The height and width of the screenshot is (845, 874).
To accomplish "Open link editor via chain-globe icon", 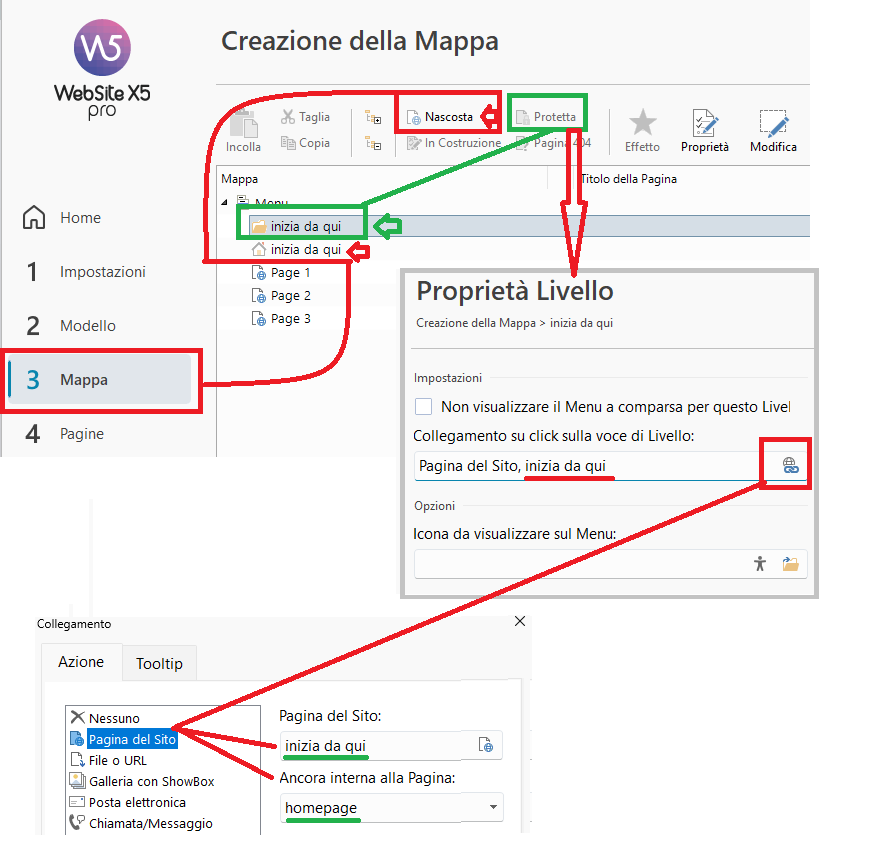I will point(790,465).
